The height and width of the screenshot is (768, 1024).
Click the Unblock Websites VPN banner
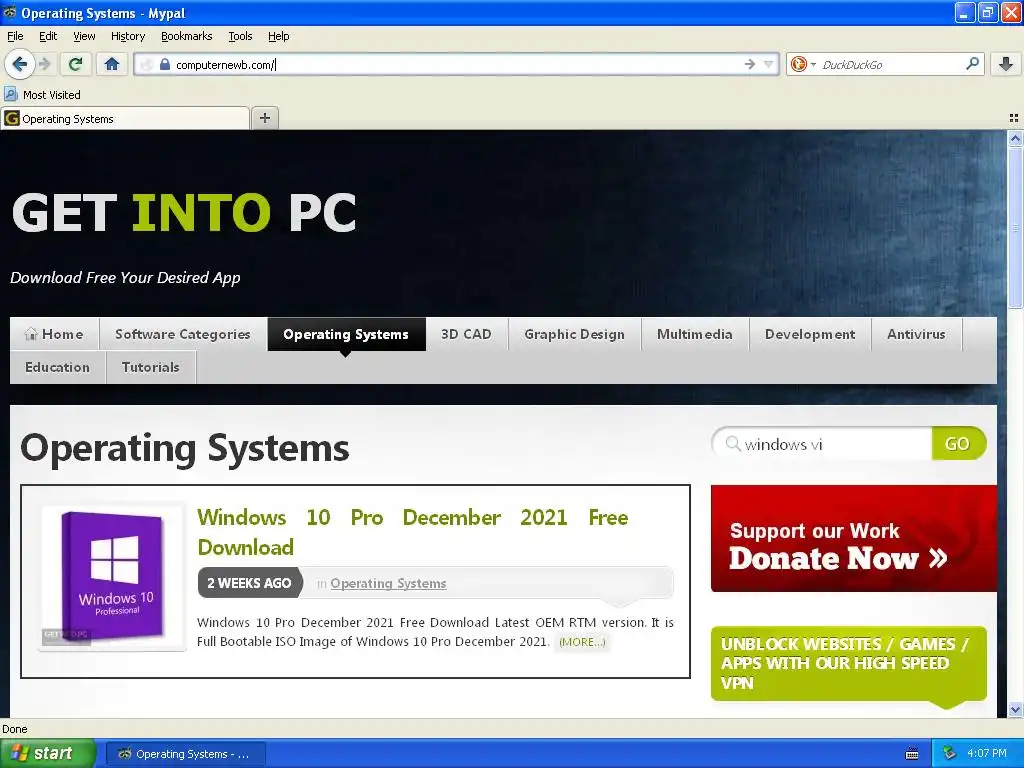coord(848,664)
